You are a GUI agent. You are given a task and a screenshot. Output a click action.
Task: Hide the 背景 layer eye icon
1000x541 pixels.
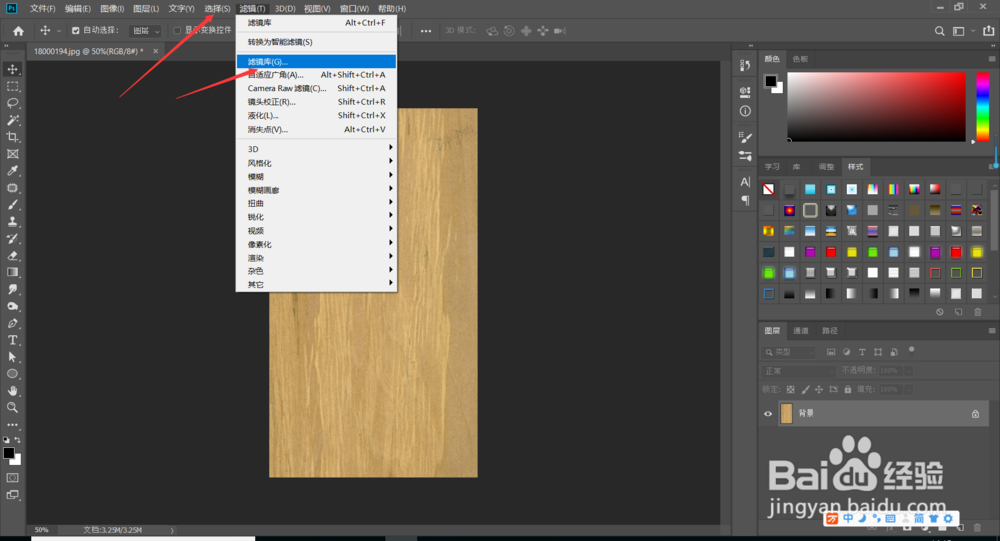pyautogui.click(x=768, y=413)
